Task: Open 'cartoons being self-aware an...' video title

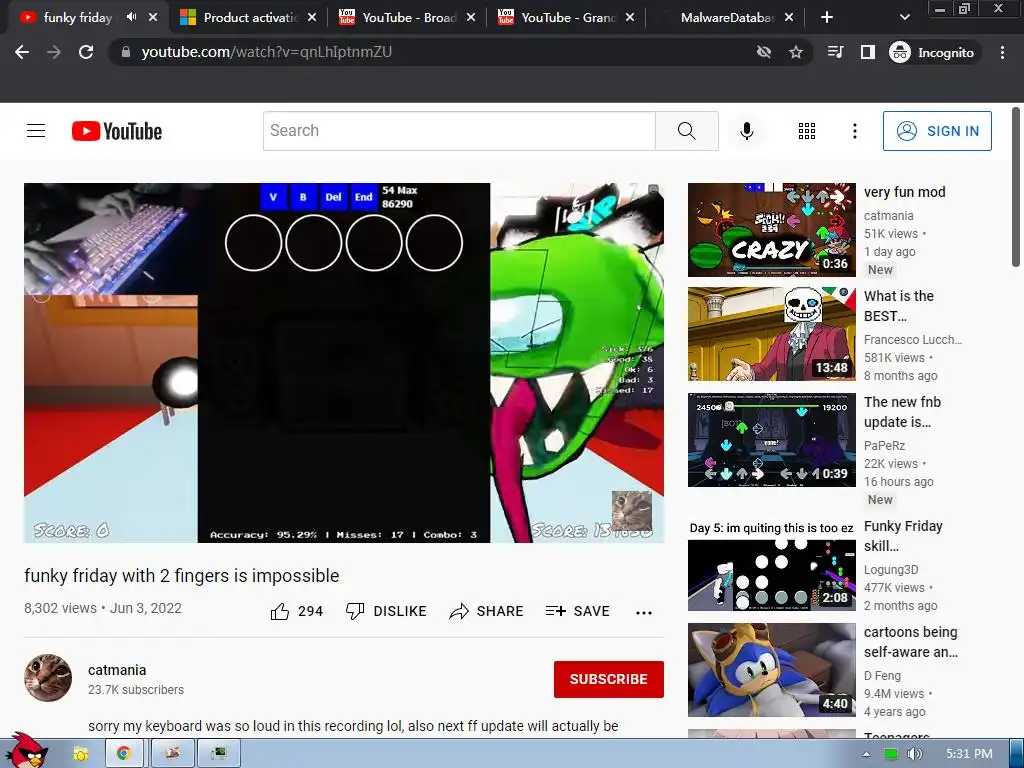Action: tap(910, 642)
